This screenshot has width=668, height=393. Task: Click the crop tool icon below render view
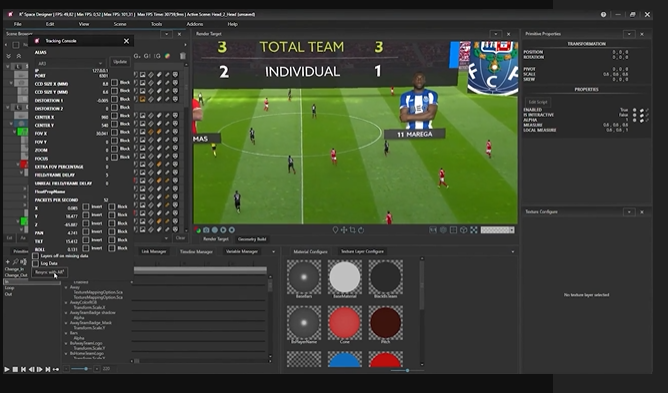pyautogui.click(x=352, y=230)
